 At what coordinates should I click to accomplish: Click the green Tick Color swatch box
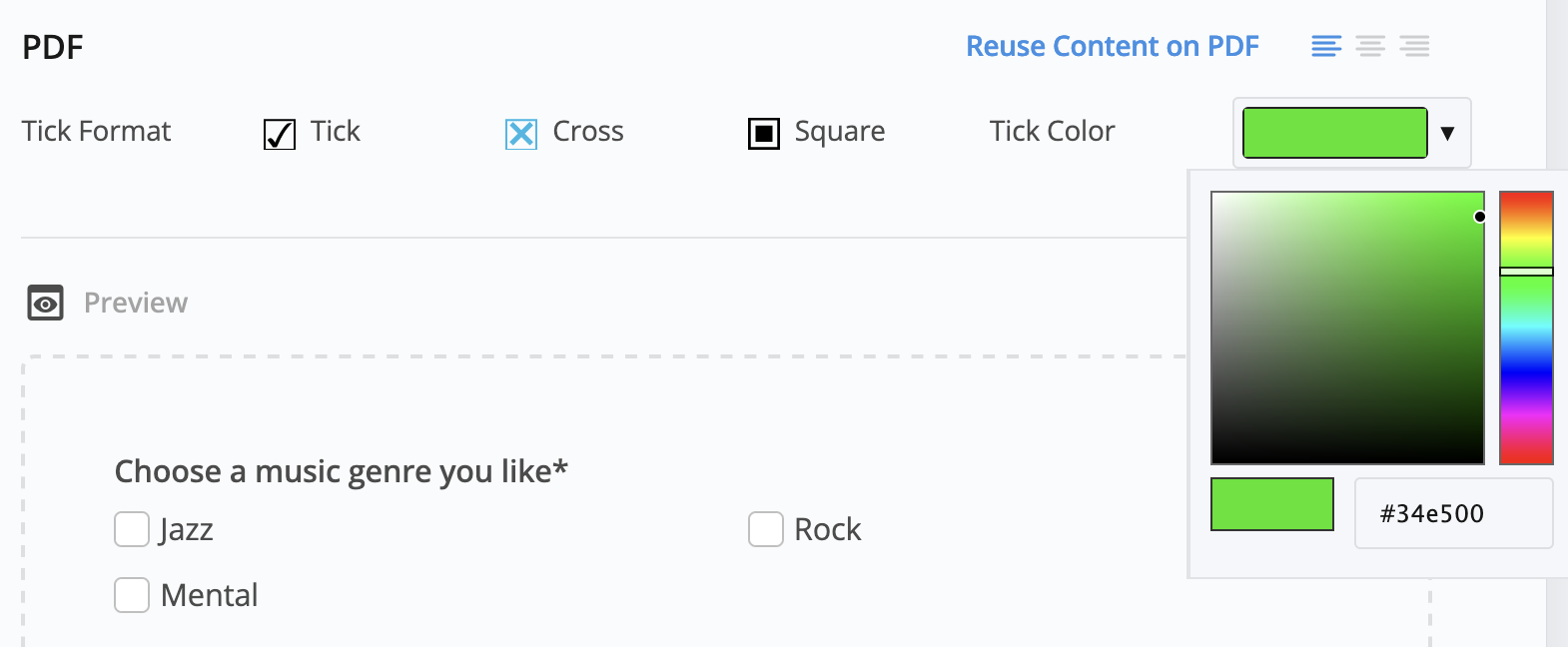[1334, 133]
